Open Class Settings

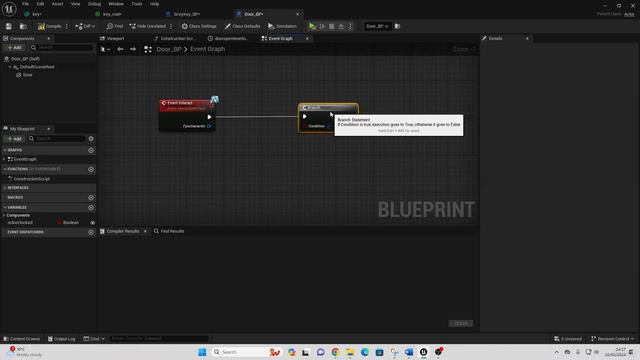point(199,26)
